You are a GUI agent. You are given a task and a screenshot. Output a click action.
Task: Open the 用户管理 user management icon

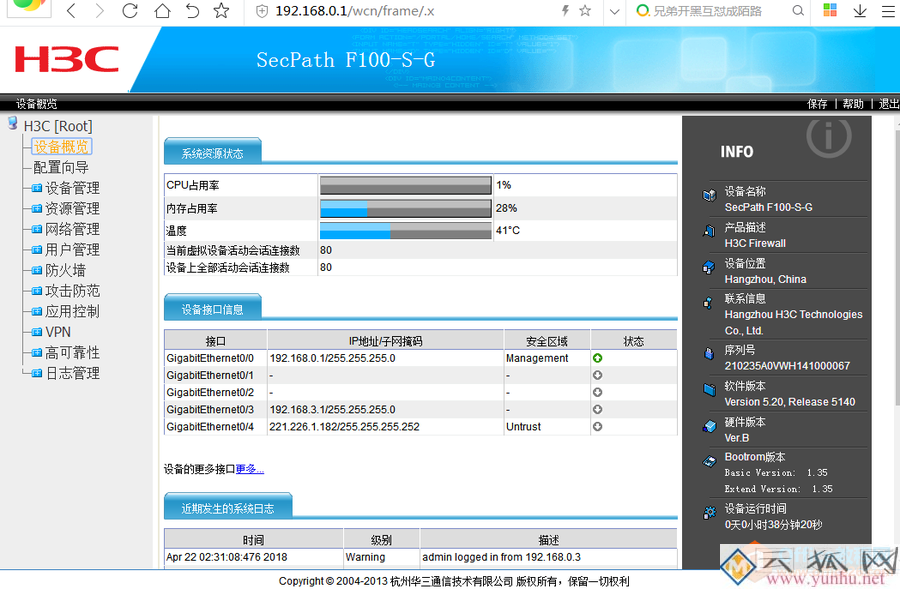click(x=37, y=249)
